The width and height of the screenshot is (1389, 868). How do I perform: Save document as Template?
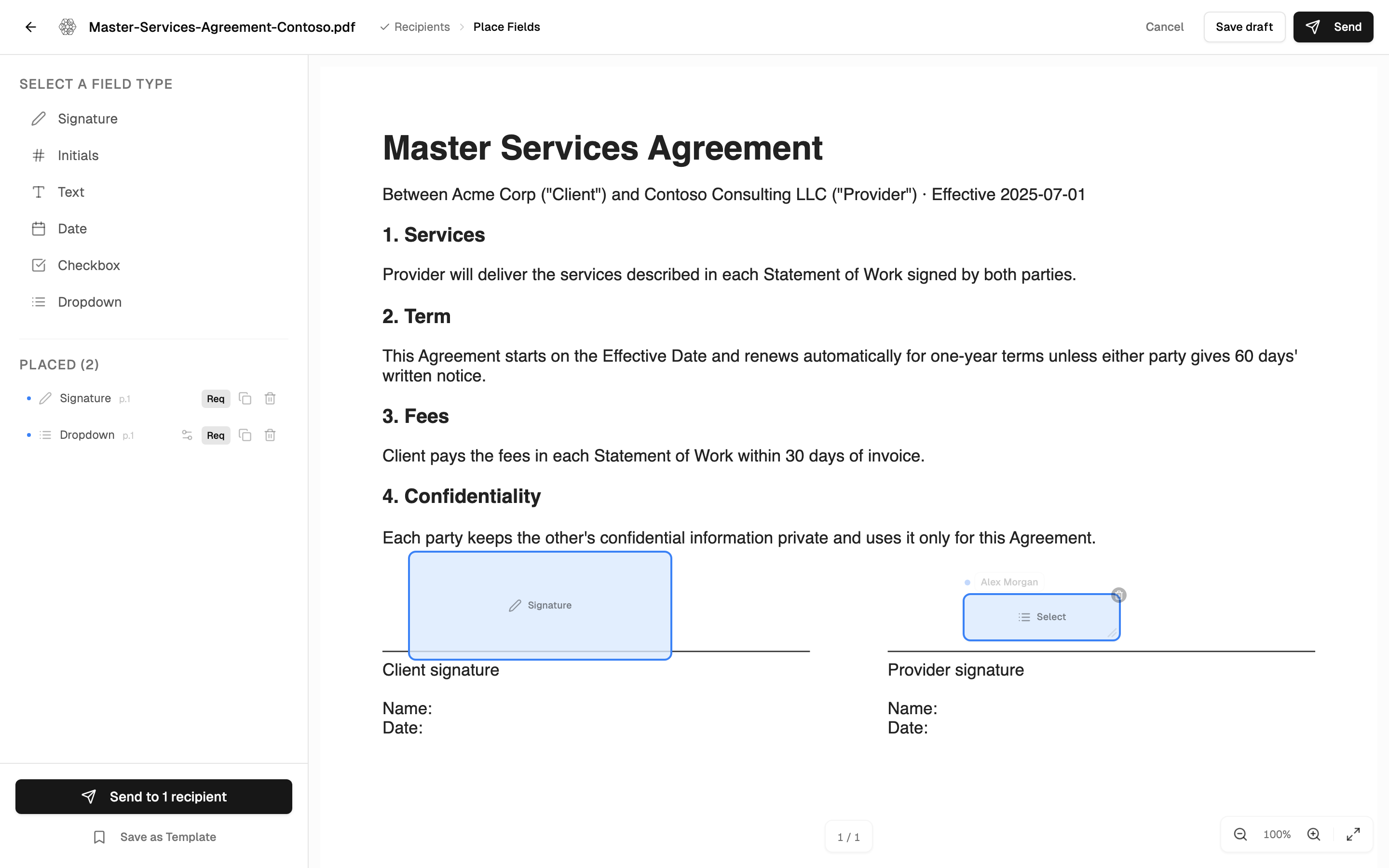click(154, 837)
